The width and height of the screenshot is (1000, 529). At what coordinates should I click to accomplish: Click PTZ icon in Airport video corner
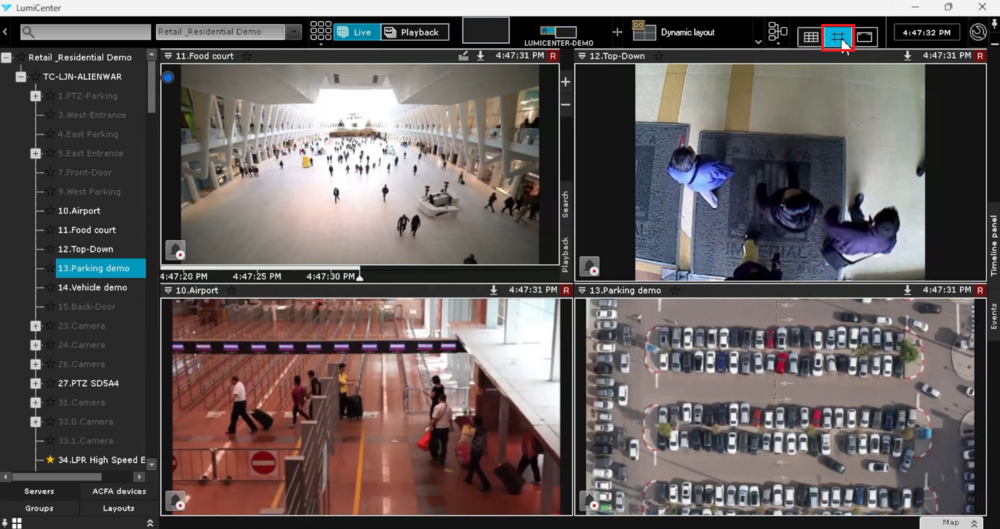coord(175,500)
